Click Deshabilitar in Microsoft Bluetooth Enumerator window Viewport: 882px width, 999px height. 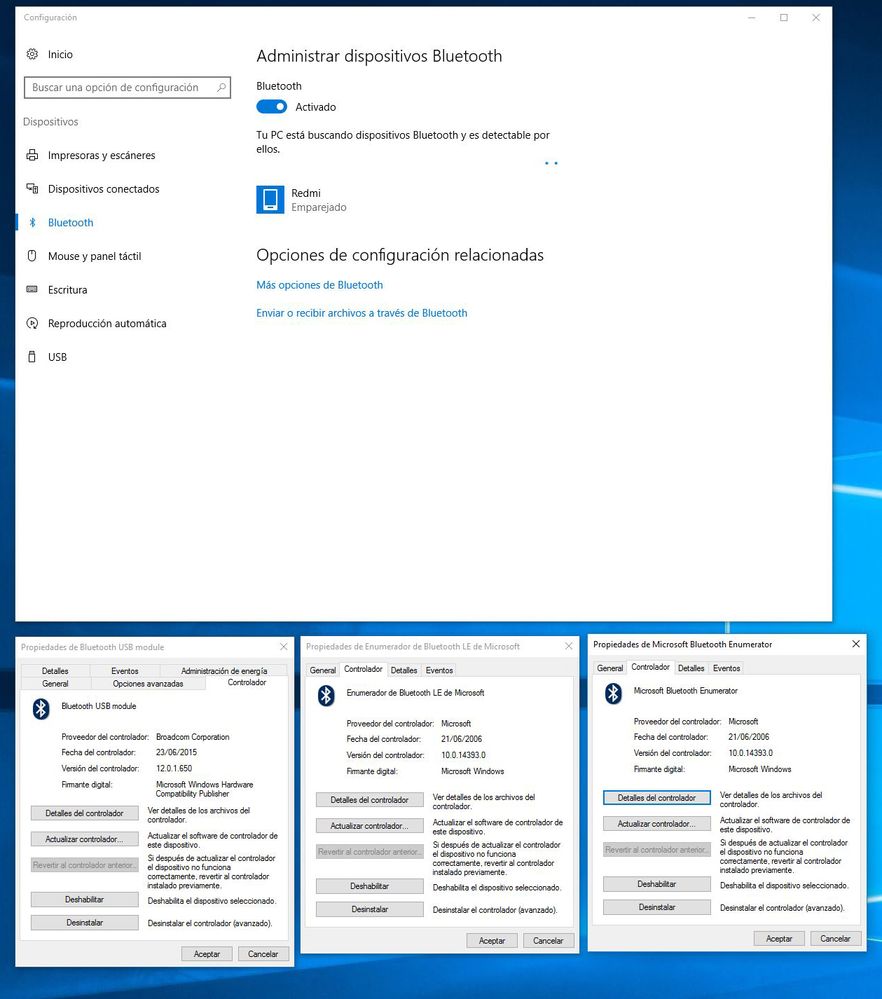(x=657, y=884)
